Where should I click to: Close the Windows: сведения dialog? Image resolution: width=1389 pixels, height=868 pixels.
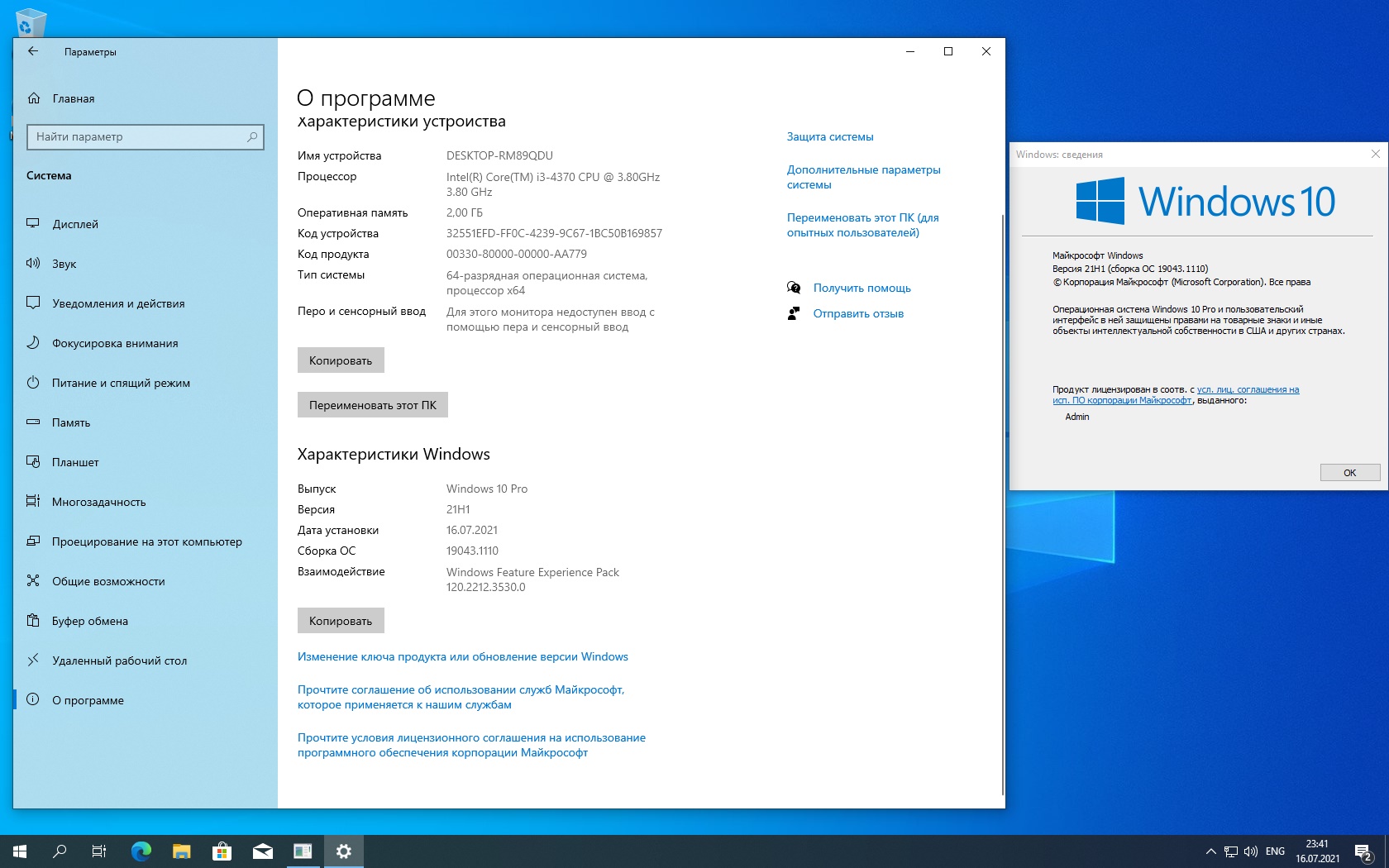pos(1376,154)
